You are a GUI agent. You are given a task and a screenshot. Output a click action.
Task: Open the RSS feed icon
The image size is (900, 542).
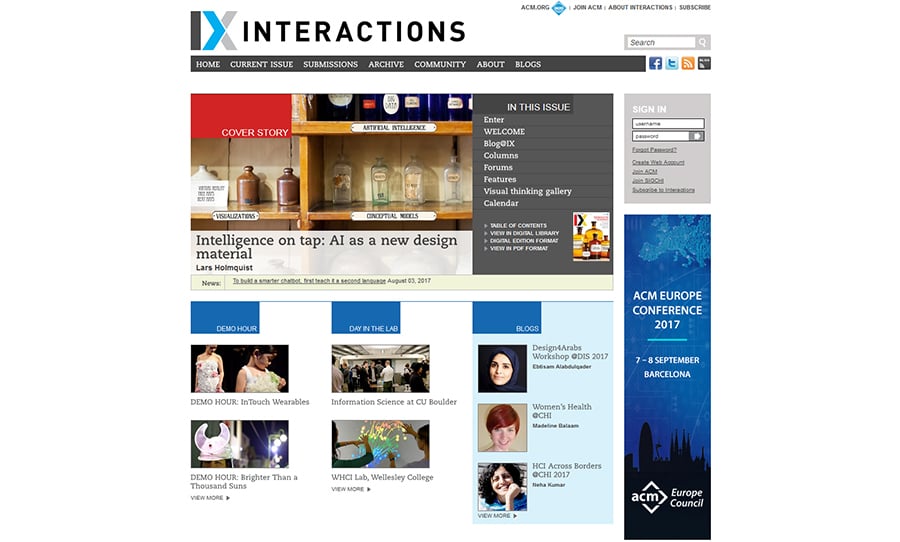tap(688, 64)
